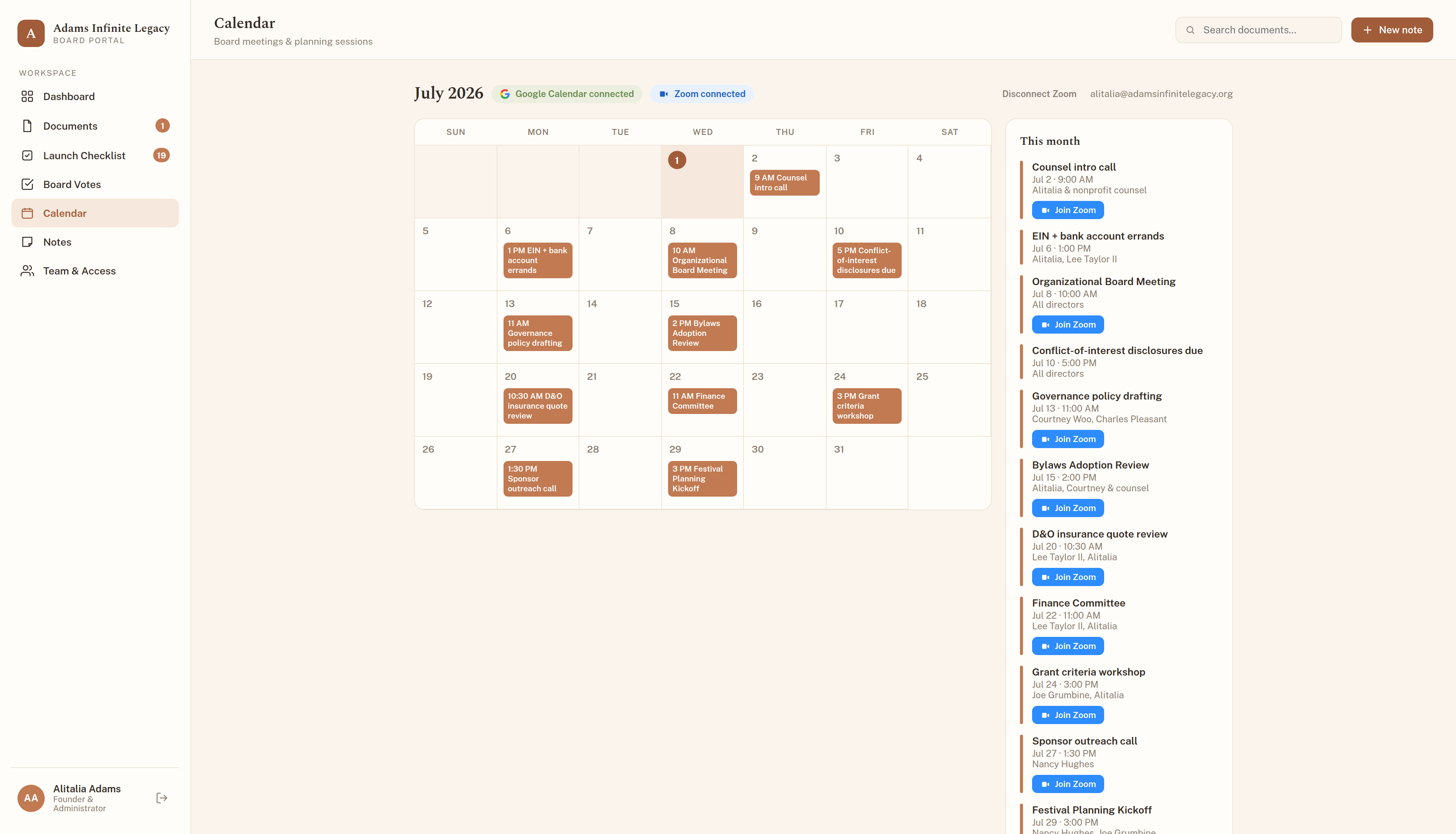
Task: Click the Google logo in connected badge
Action: coord(505,94)
